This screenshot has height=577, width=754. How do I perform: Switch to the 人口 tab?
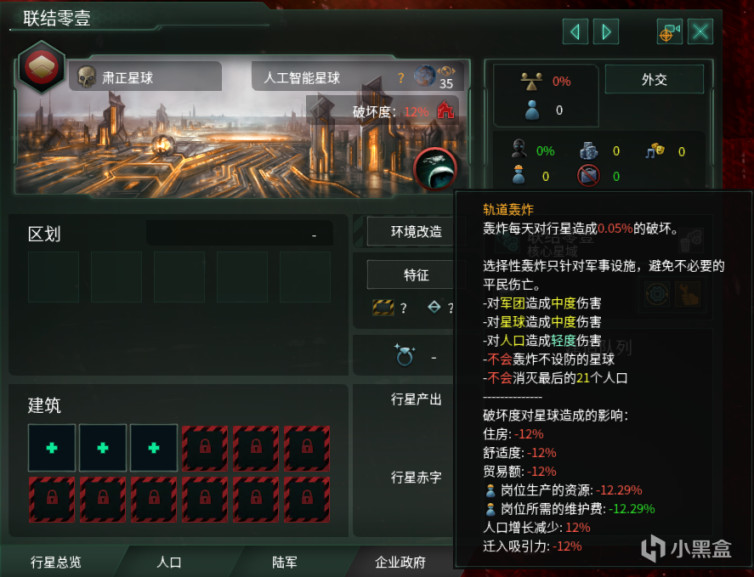(169, 562)
